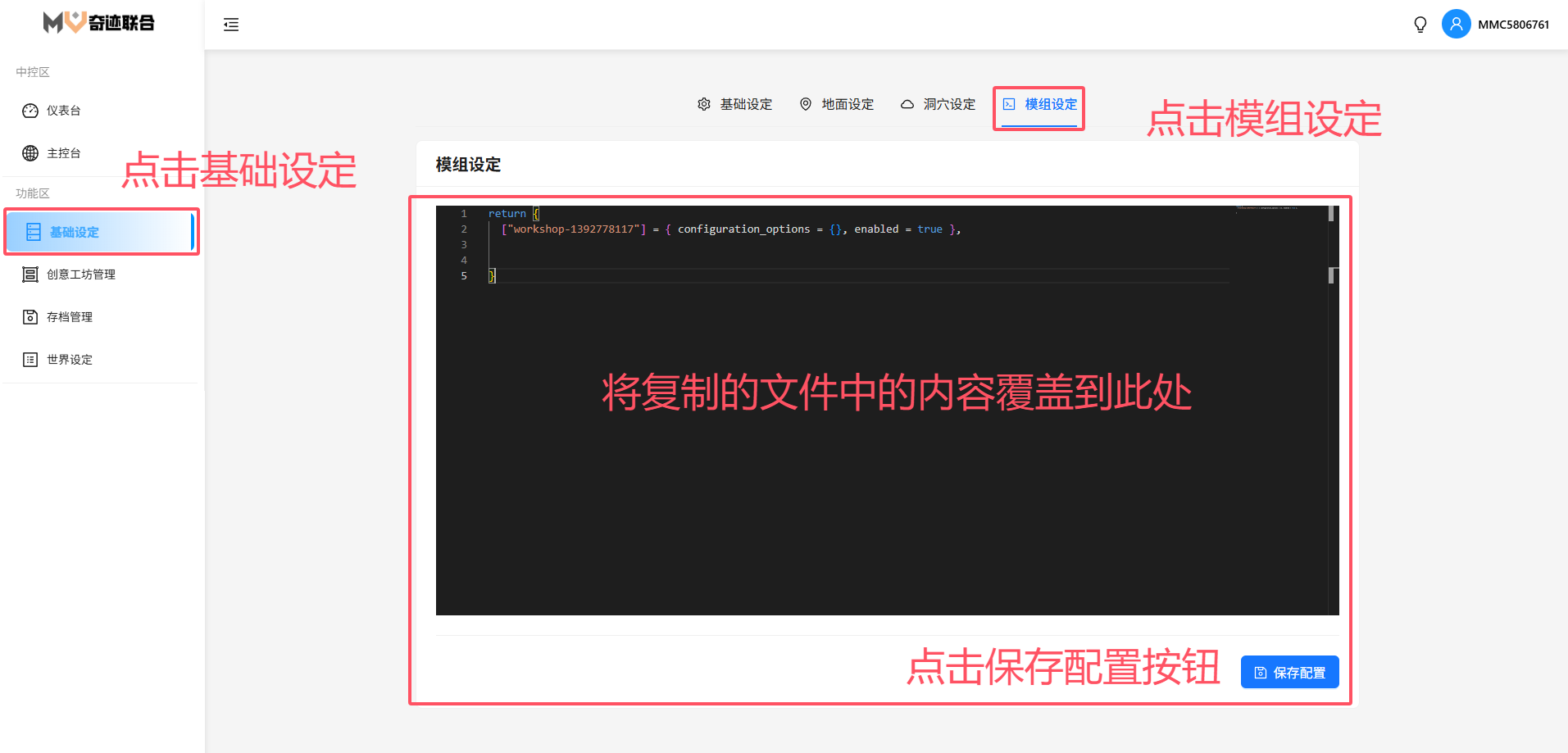Click the 世界设定 list icon
This screenshot has height=753, width=1568.
(x=30, y=360)
